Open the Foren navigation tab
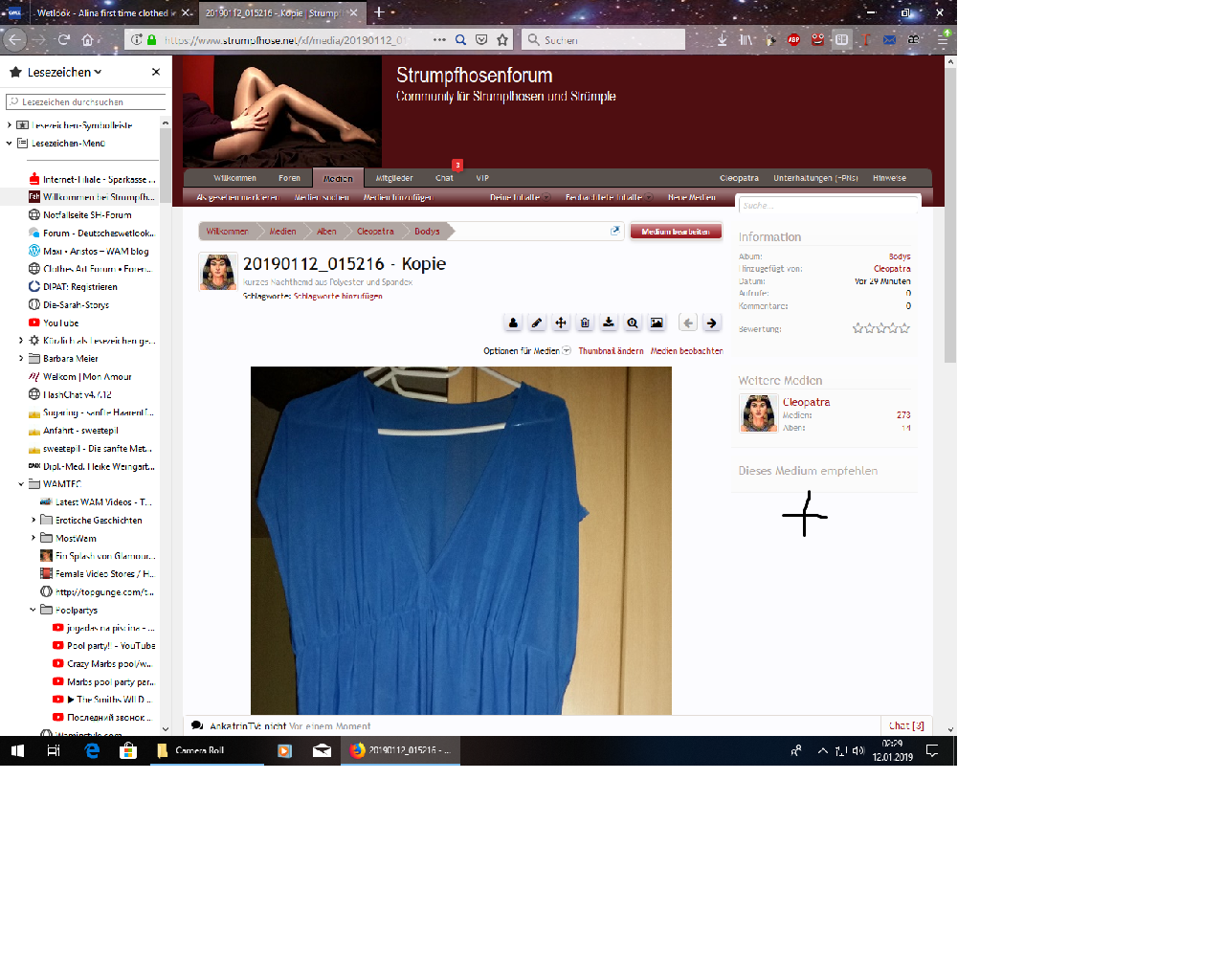This screenshot has width=1225, height=980. [289, 178]
